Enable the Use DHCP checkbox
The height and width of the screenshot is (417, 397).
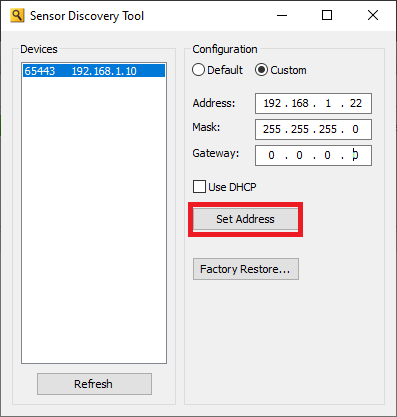coord(199,187)
